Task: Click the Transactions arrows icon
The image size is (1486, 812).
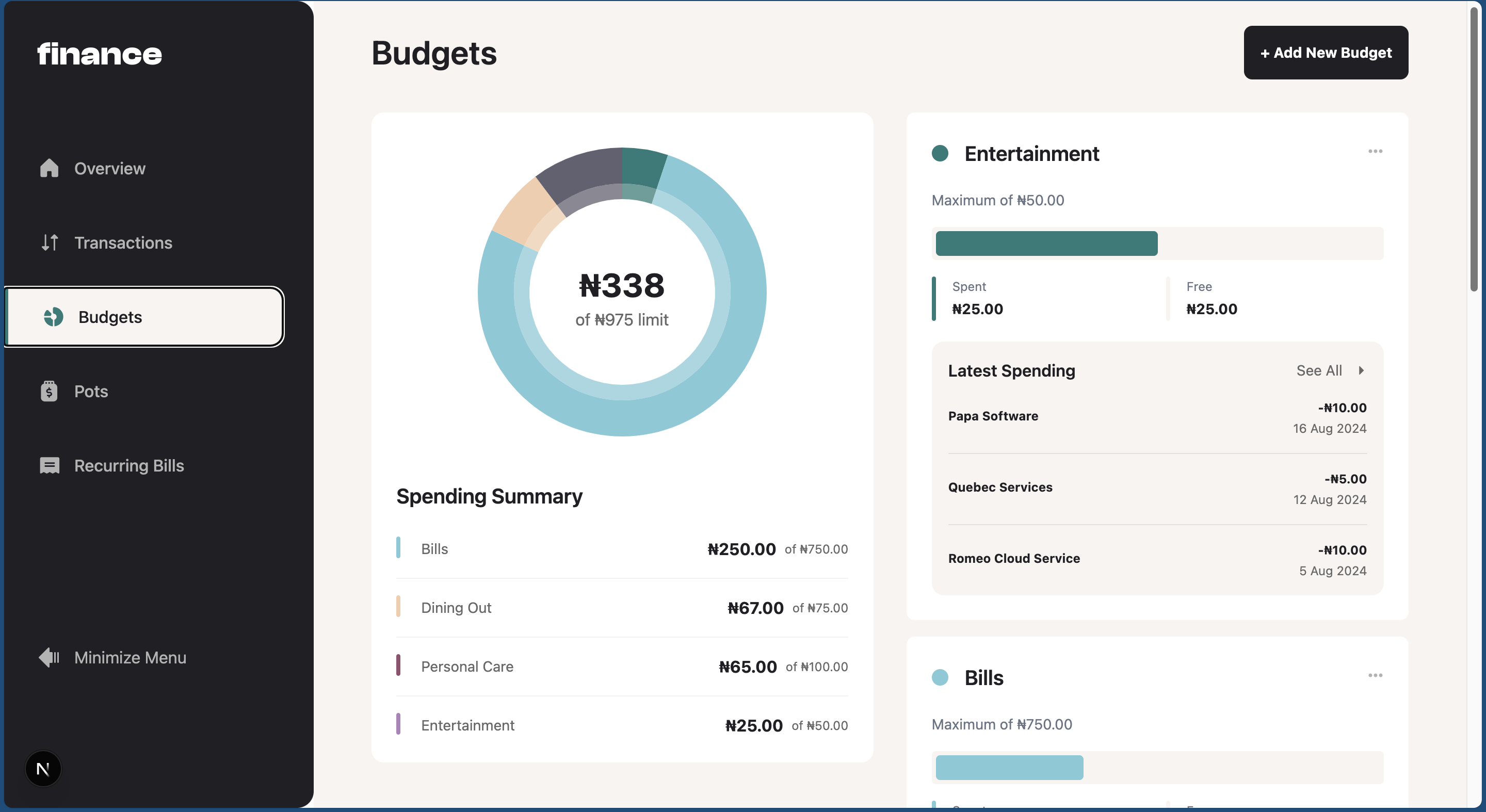Action: pyautogui.click(x=50, y=242)
